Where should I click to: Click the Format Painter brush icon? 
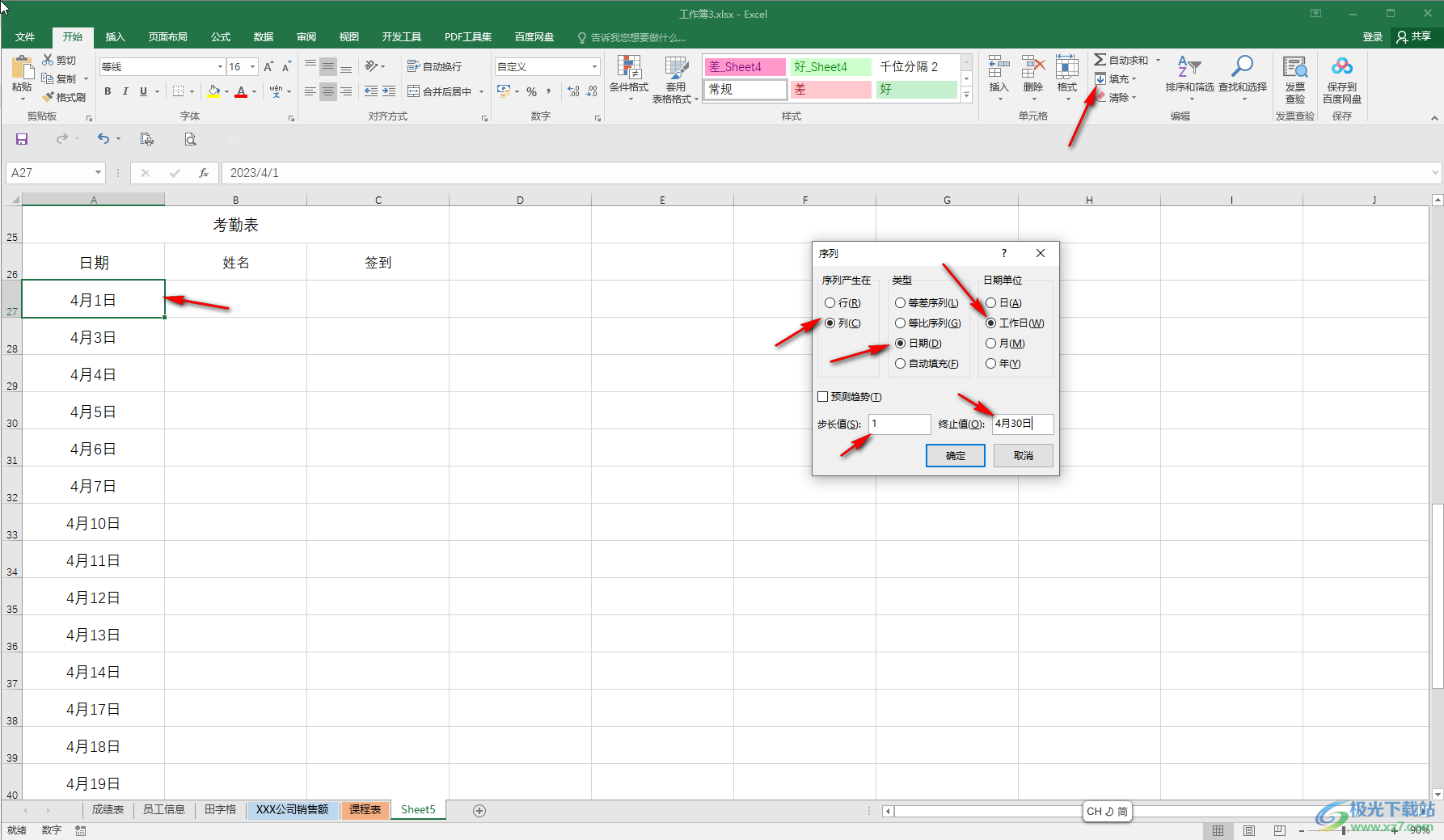click(49, 97)
